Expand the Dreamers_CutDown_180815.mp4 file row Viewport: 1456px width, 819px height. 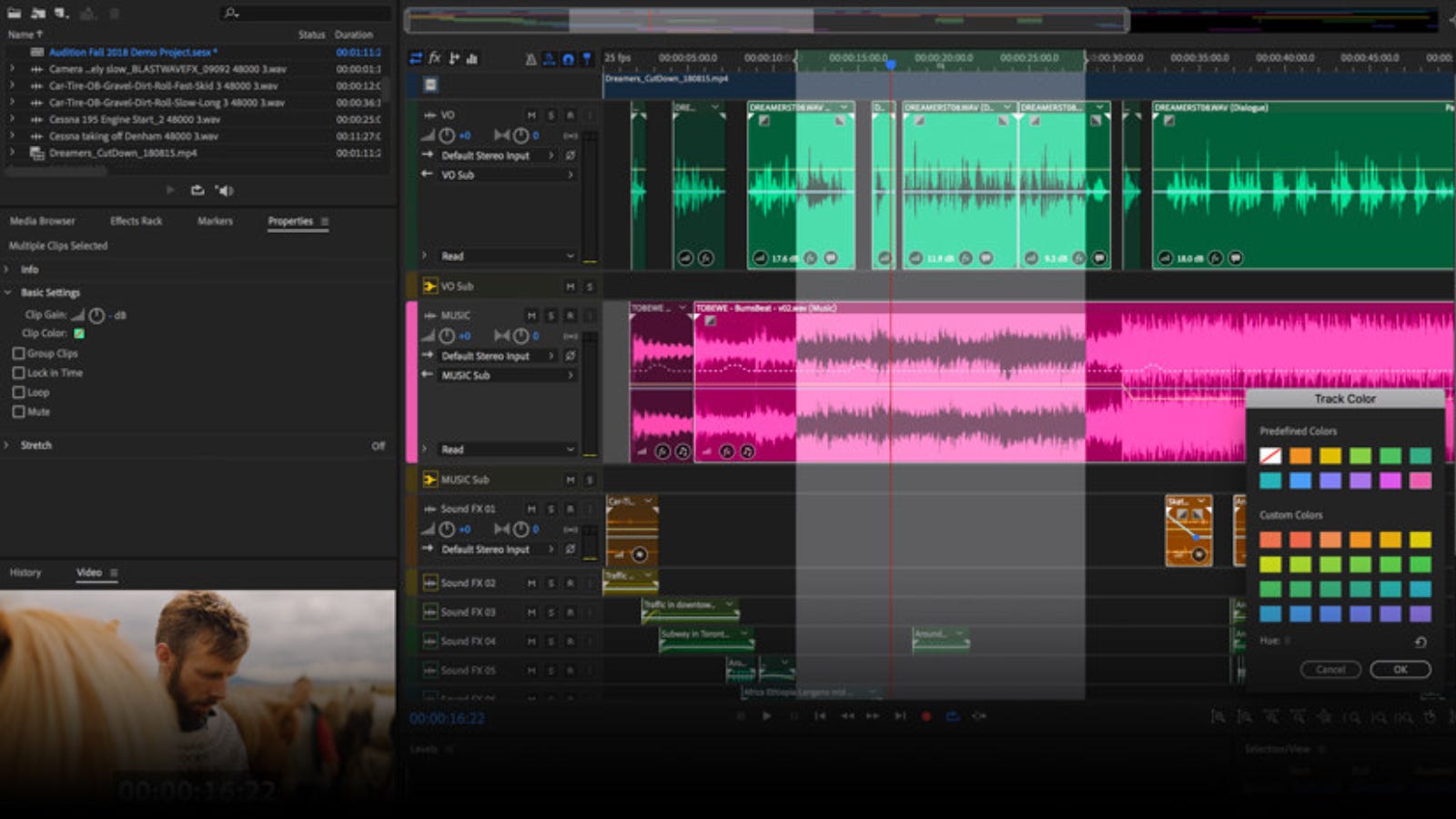[x=11, y=153]
